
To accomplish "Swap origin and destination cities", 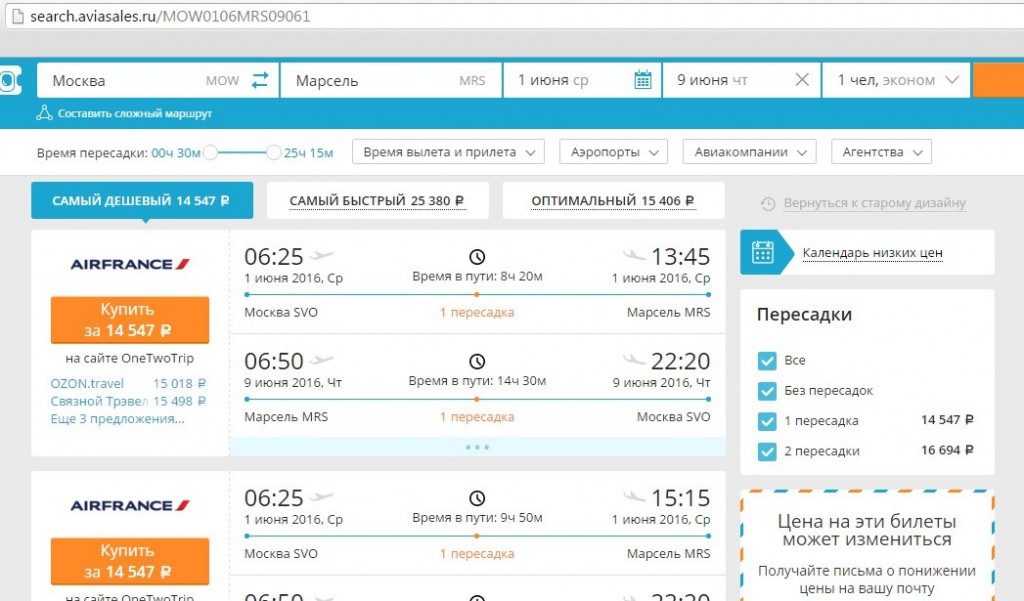I will 260,80.
